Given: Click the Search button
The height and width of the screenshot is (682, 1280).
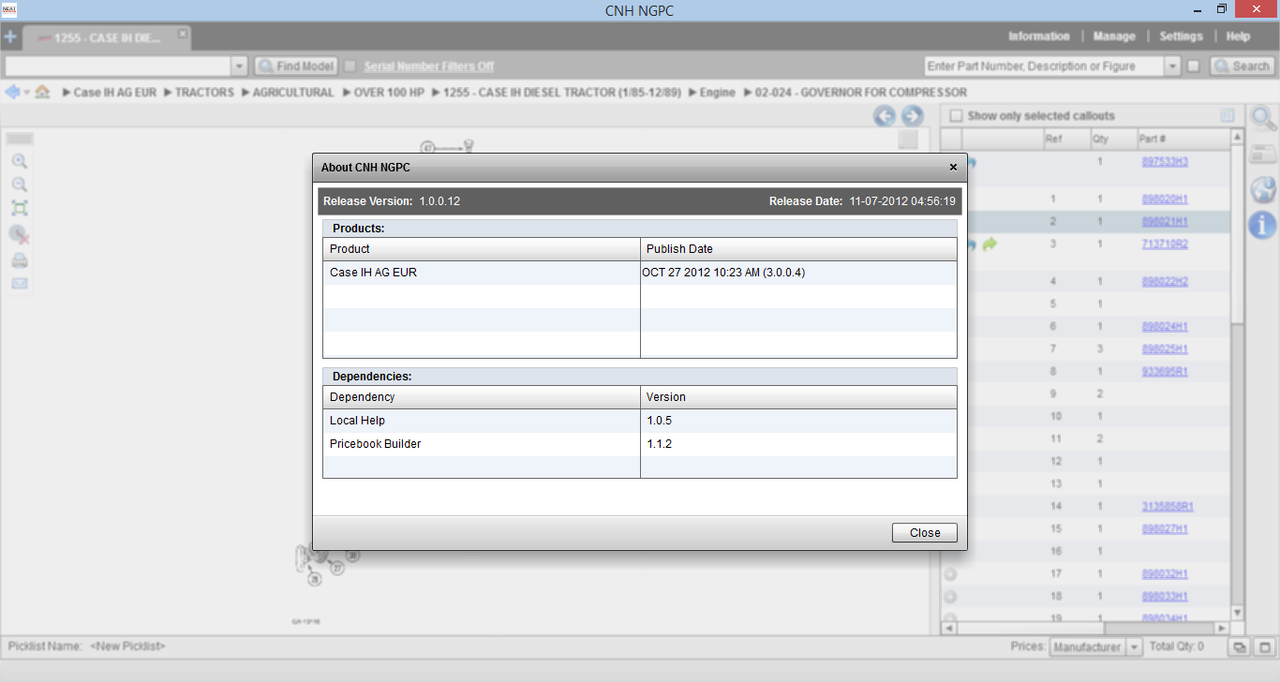Looking at the screenshot, I should [x=1242, y=66].
